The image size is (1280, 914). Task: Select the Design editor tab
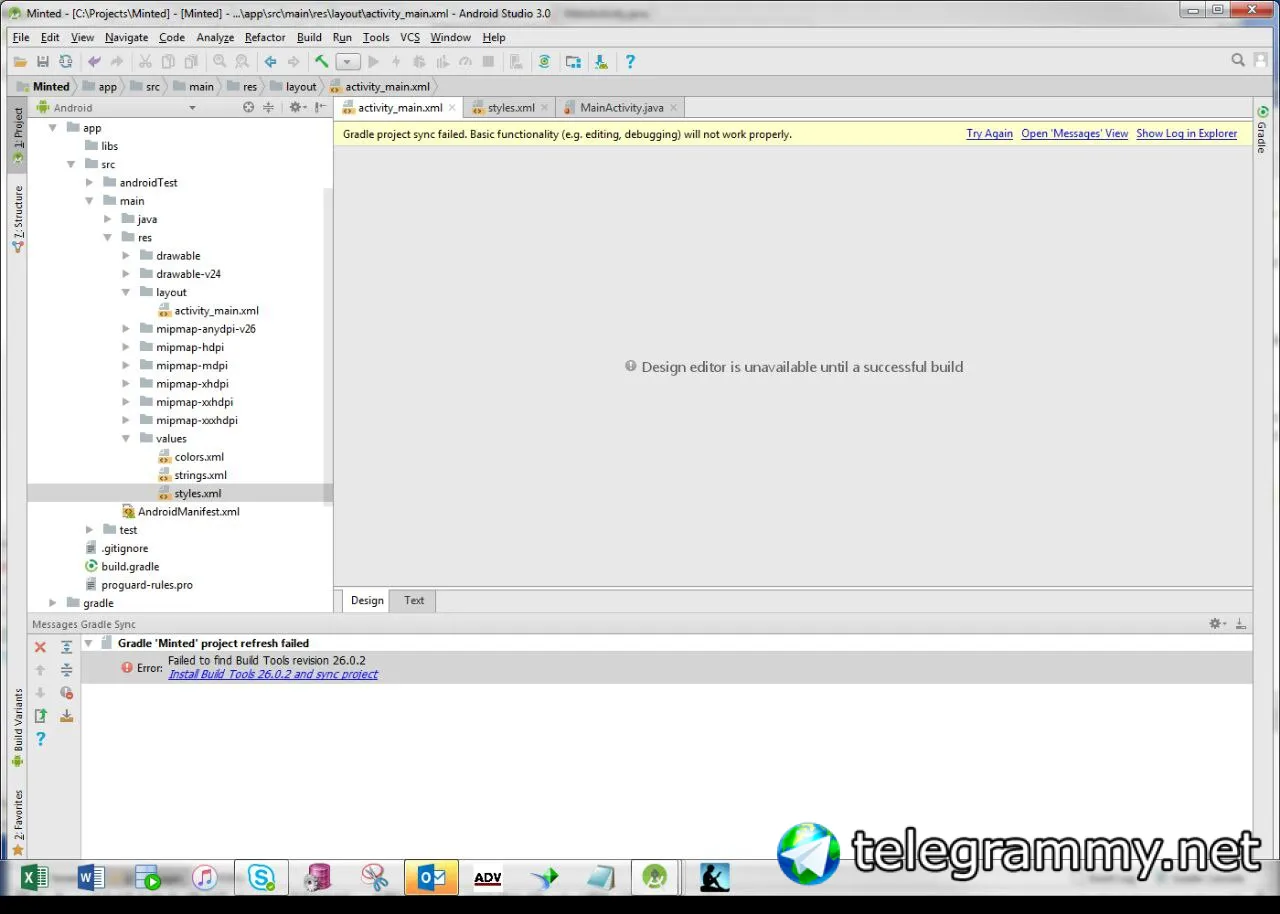pyautogui.click(x=367, y=600)
